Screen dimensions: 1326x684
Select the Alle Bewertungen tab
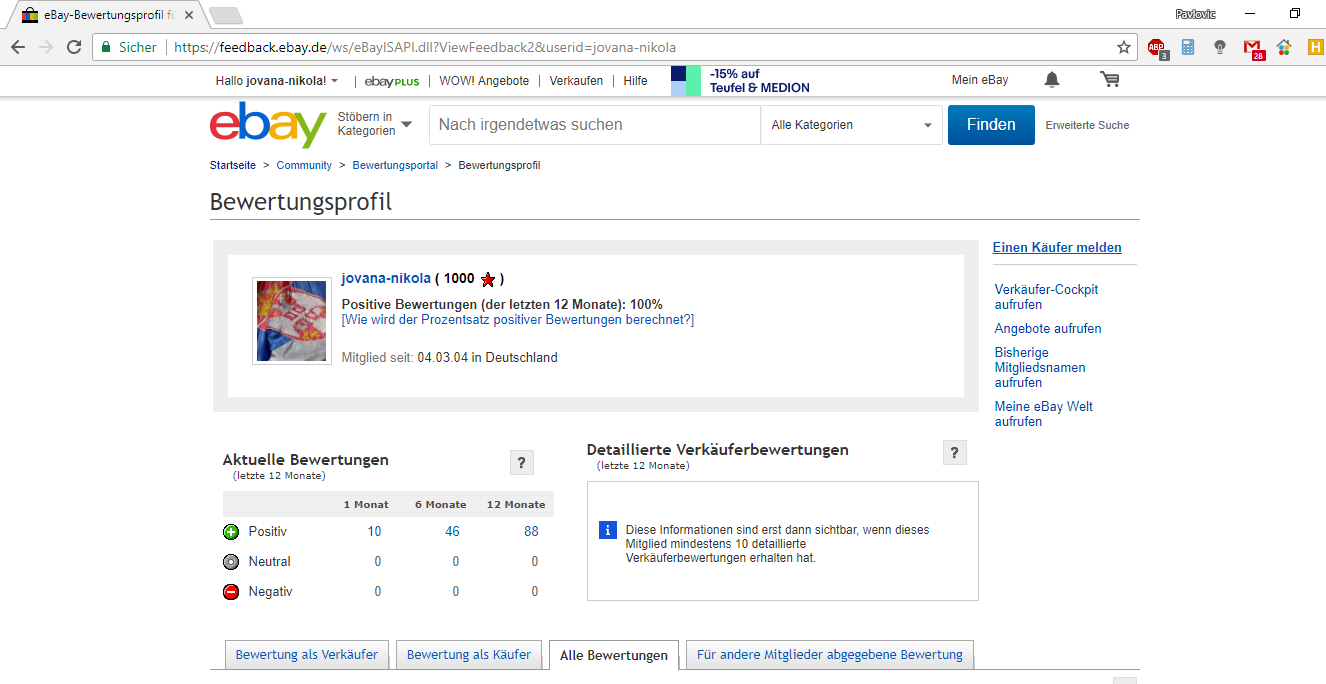pyautogui.click(x=614, y=656)
